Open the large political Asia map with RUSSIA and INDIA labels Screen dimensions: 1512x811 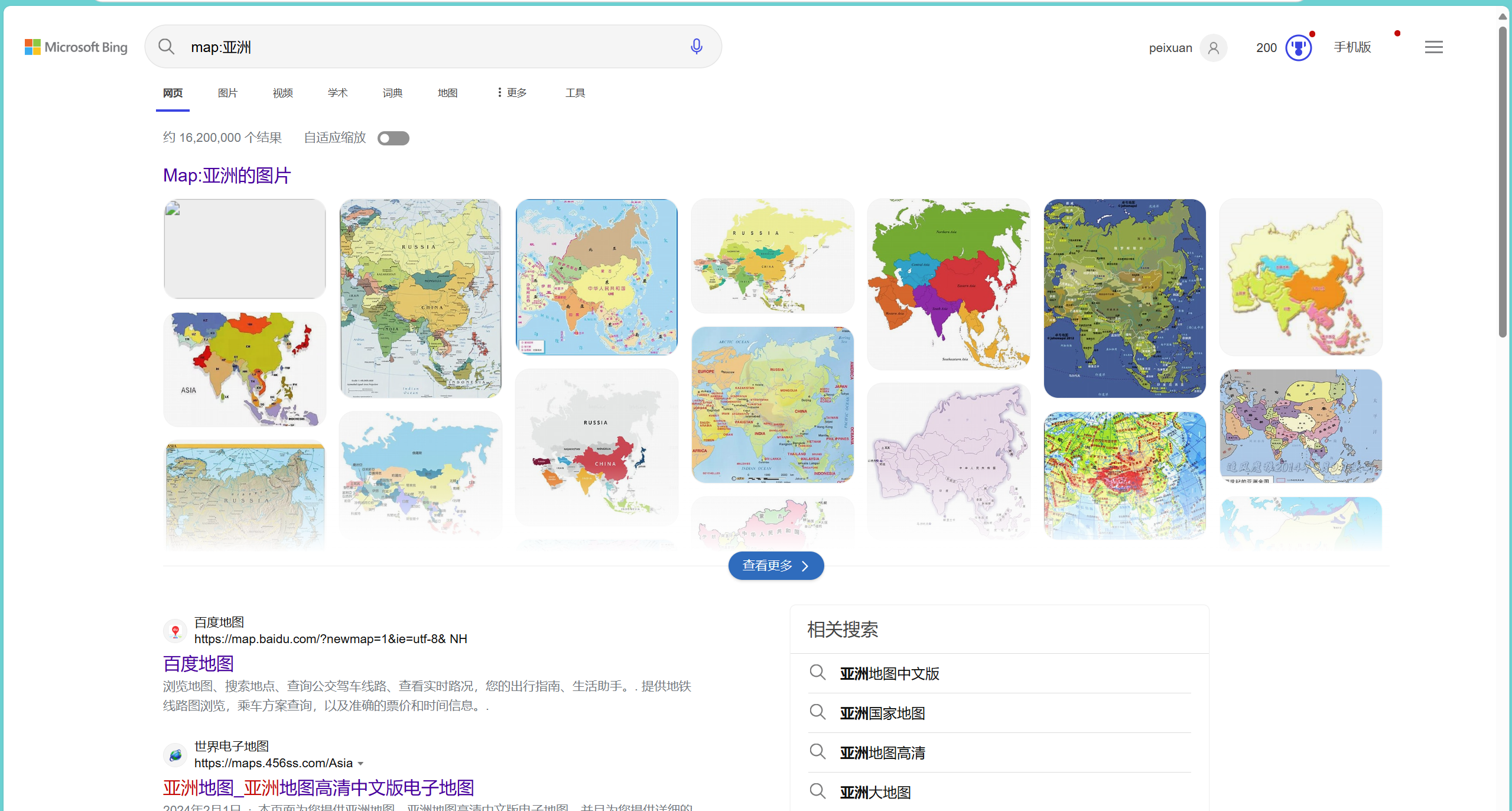(421, 299)
